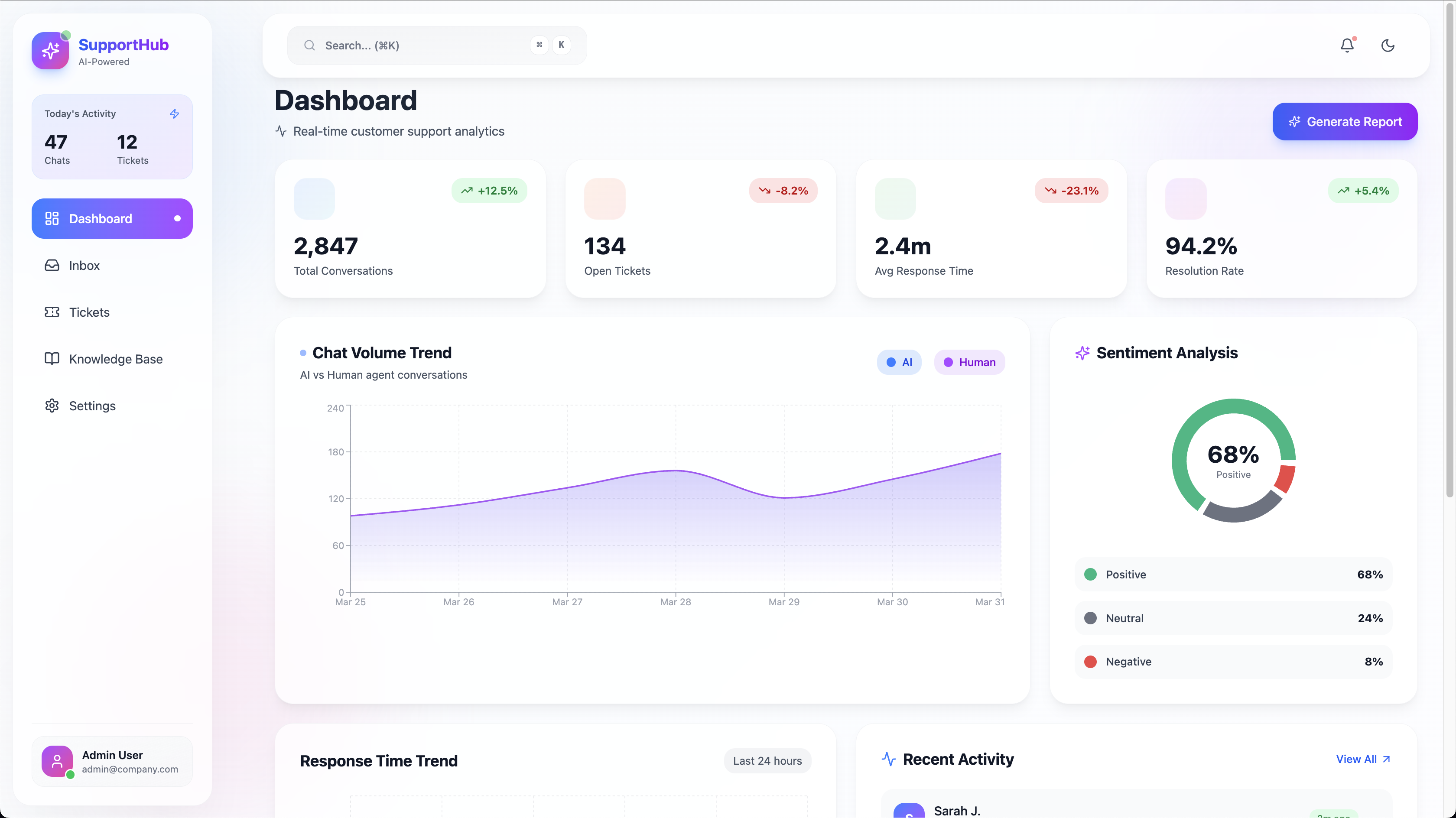Open the Total Conversations stat card
The image size is (1456, 818).
tap(410, 229)
